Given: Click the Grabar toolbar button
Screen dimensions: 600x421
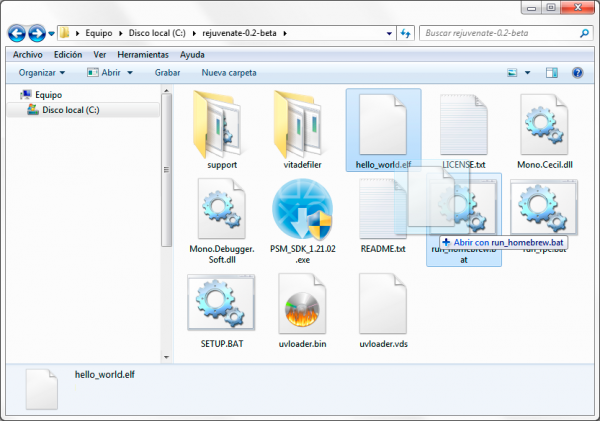Looking at the screenshot, I should tap(167, 73).
